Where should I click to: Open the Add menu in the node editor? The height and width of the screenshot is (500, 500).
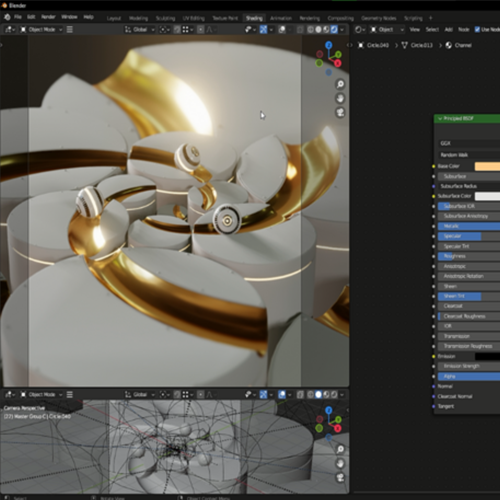tap(449, 30)
